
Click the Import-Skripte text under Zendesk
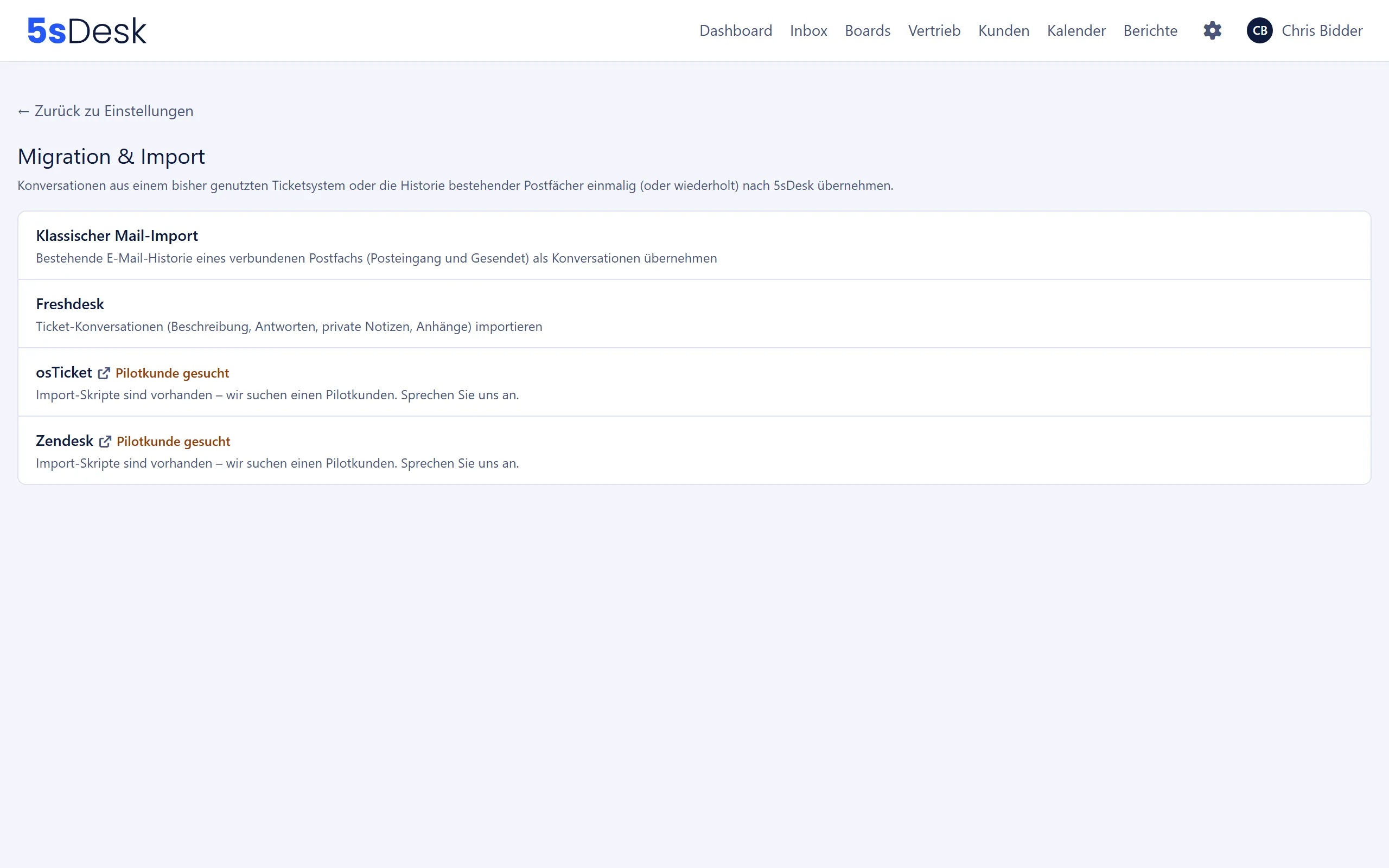(277, 463)
